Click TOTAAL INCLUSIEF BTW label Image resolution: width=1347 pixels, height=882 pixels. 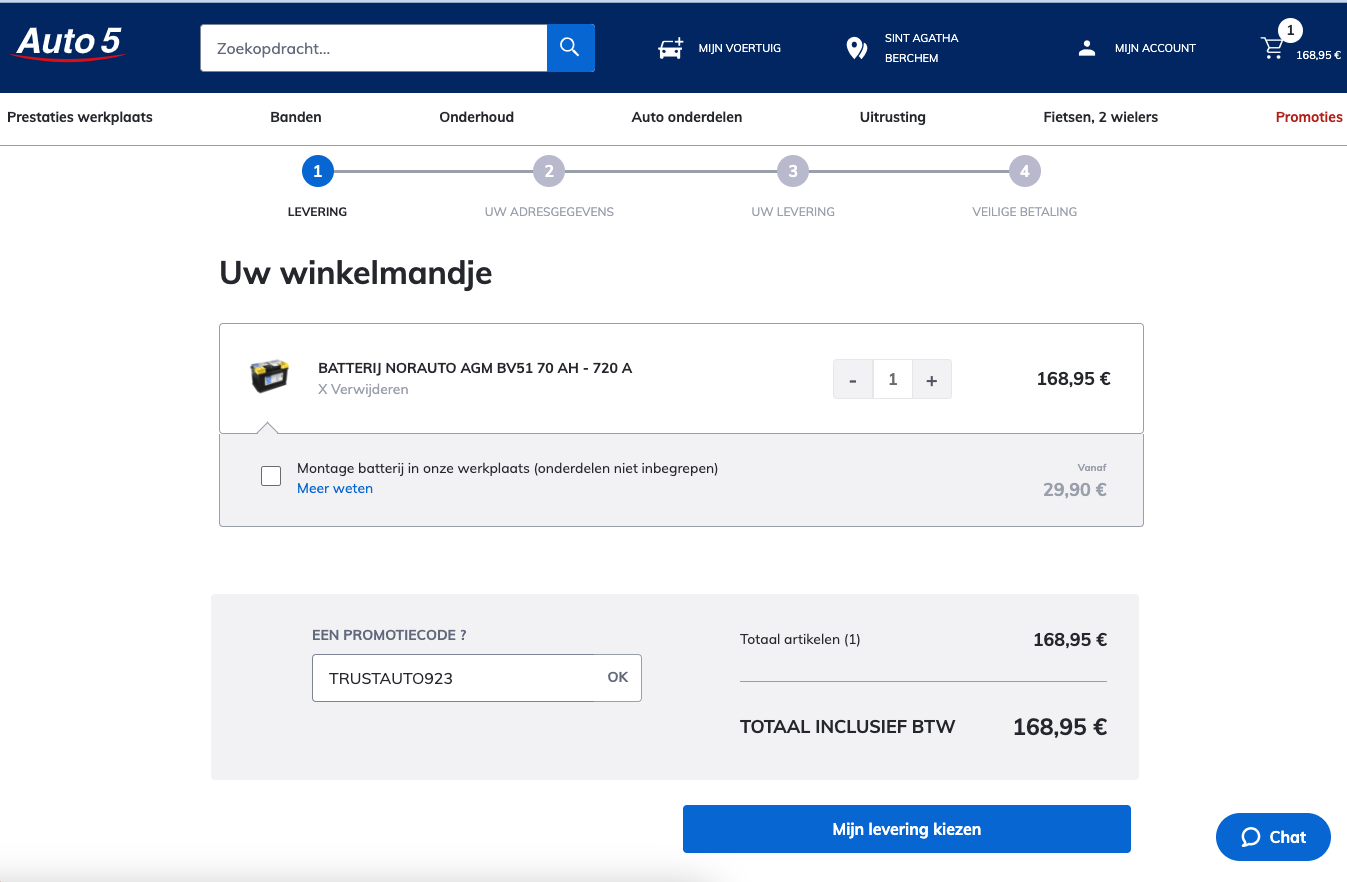click(848, 727)
